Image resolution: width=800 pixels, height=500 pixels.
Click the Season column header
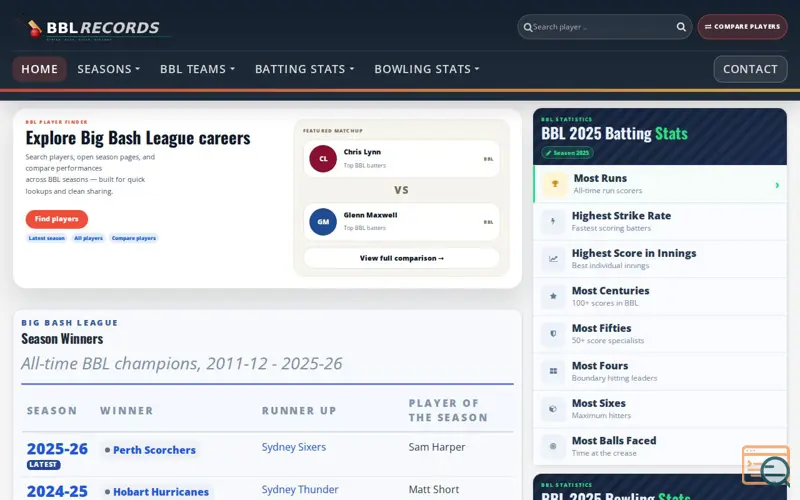(x=52, y=411)
